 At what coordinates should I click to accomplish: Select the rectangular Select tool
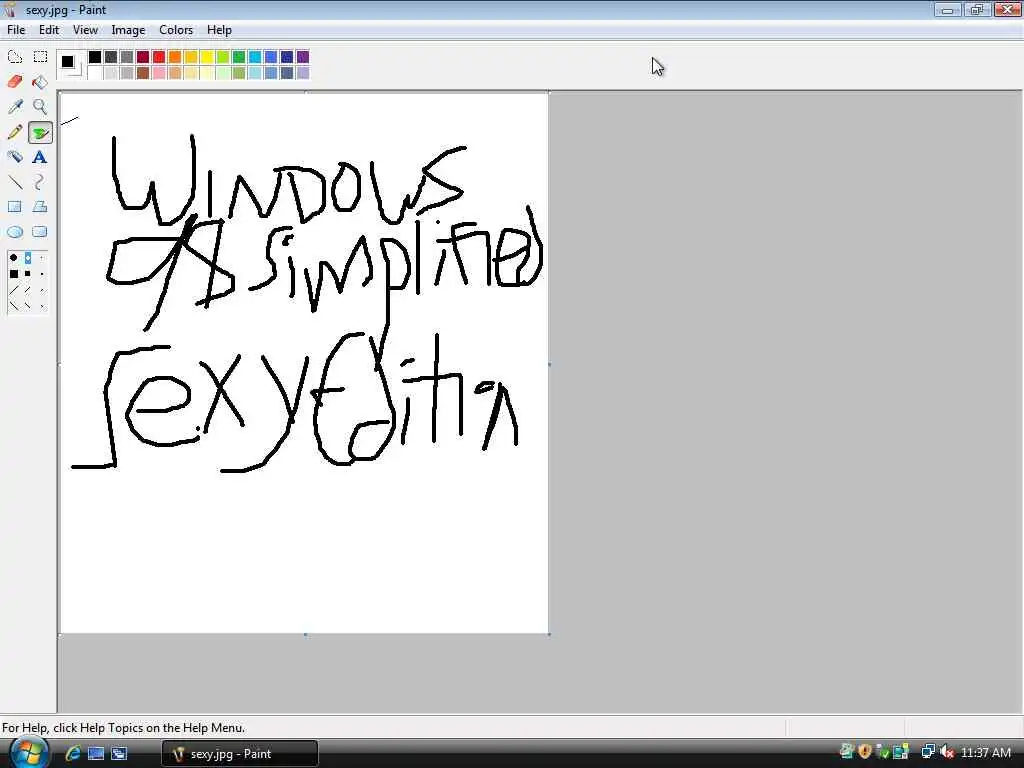point(40,57)
